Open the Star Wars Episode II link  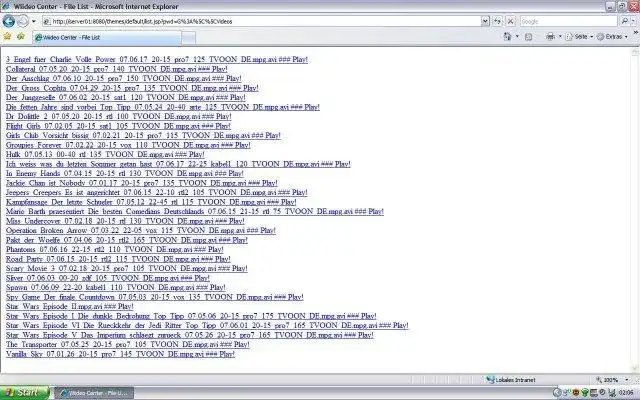pos(70,306)
